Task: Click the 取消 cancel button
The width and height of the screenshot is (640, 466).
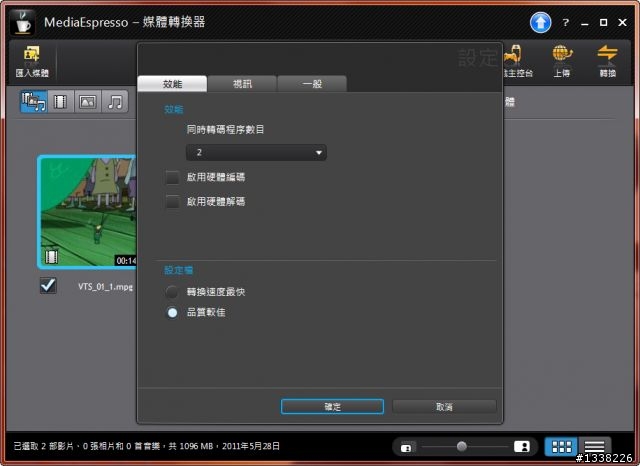Action: (444, 406)
